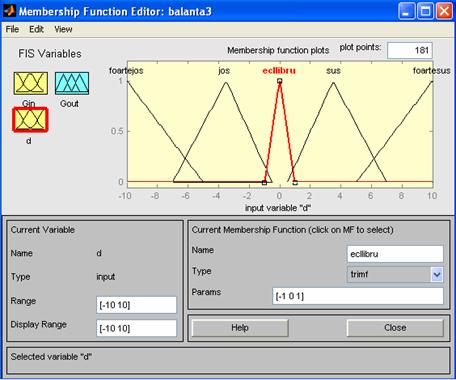This screenshot has width=456, height=380.
Task: Open the View menu
Action: coord(63,29)
